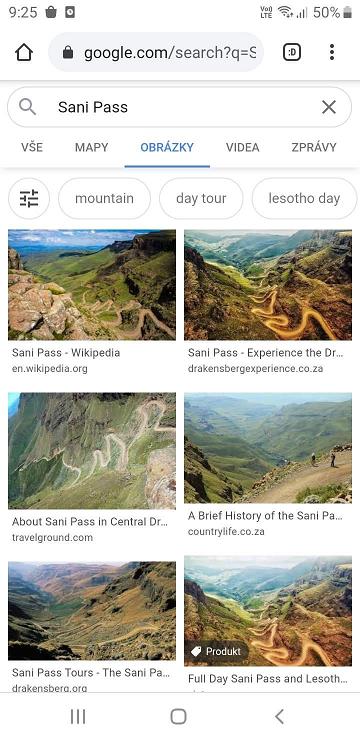
Task: Switch to the VŠE tab
Action: pos(32,147)
